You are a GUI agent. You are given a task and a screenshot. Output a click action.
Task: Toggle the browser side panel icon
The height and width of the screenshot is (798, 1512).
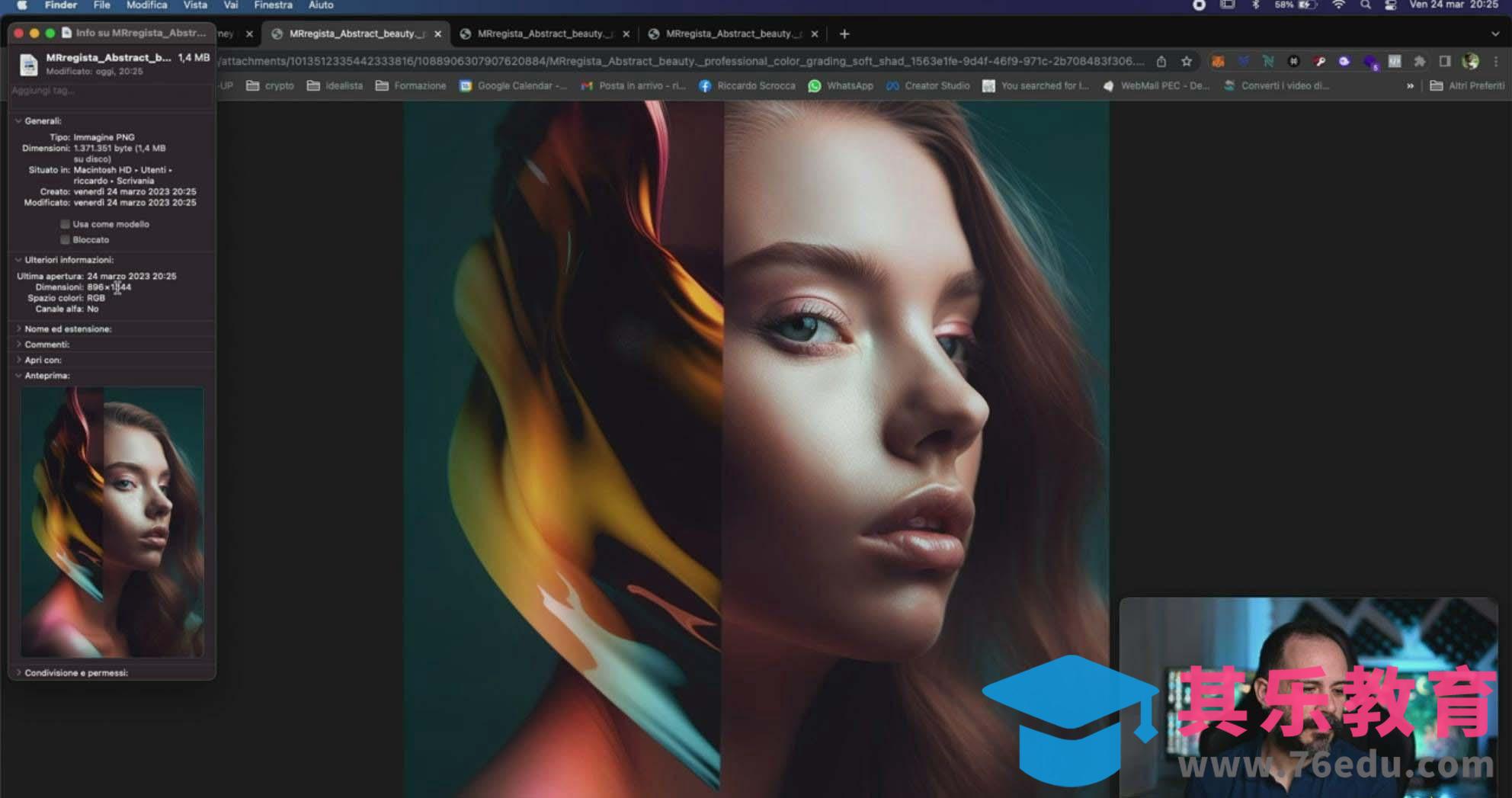[1444, 62]
